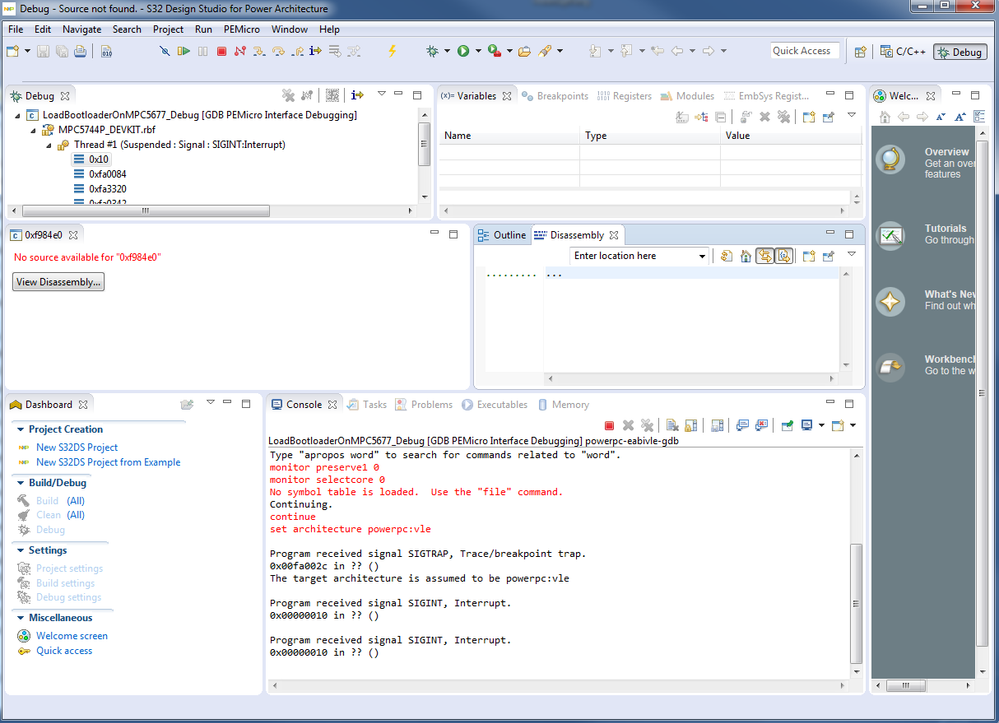Open Disassembly view menu triangle

click(x=851, y=254)
